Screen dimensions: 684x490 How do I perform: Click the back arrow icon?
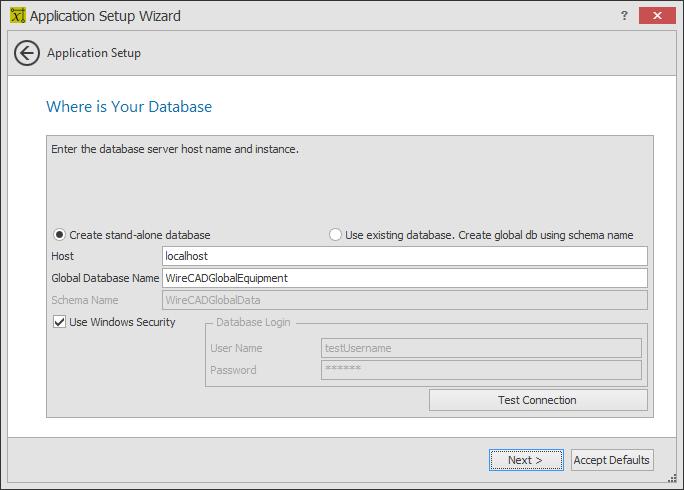click(x=27, y=53)
